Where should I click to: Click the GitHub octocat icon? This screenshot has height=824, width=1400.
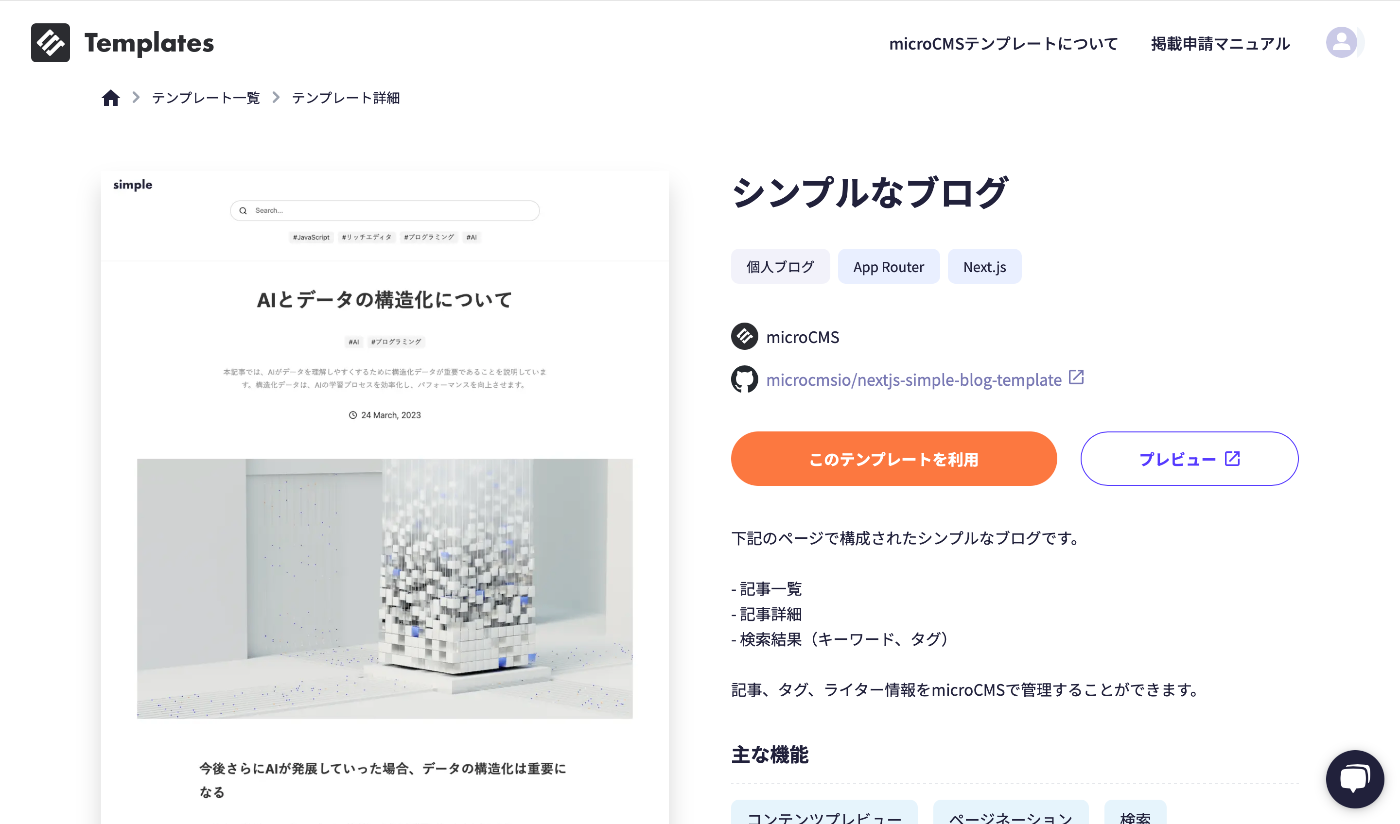744,380
